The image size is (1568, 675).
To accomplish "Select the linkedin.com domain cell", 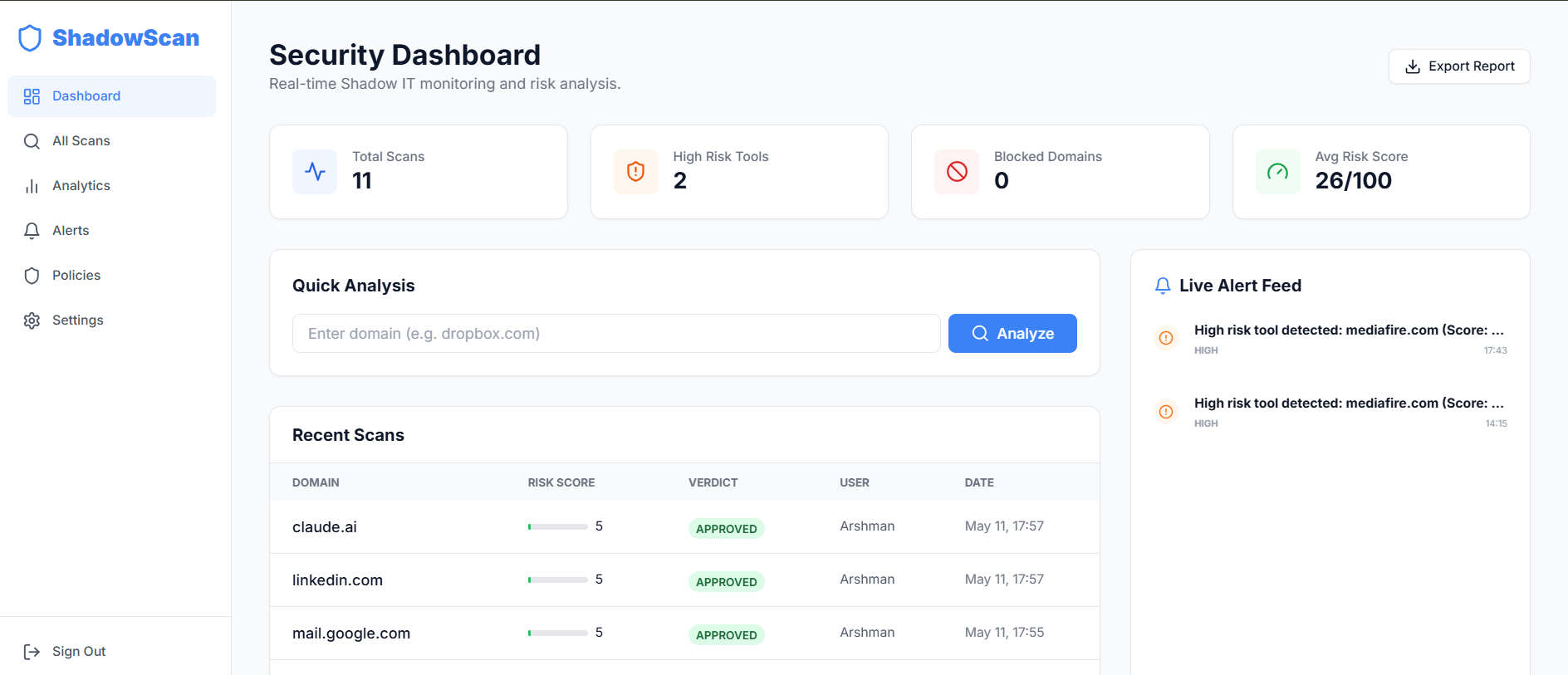I will point(337,580).
